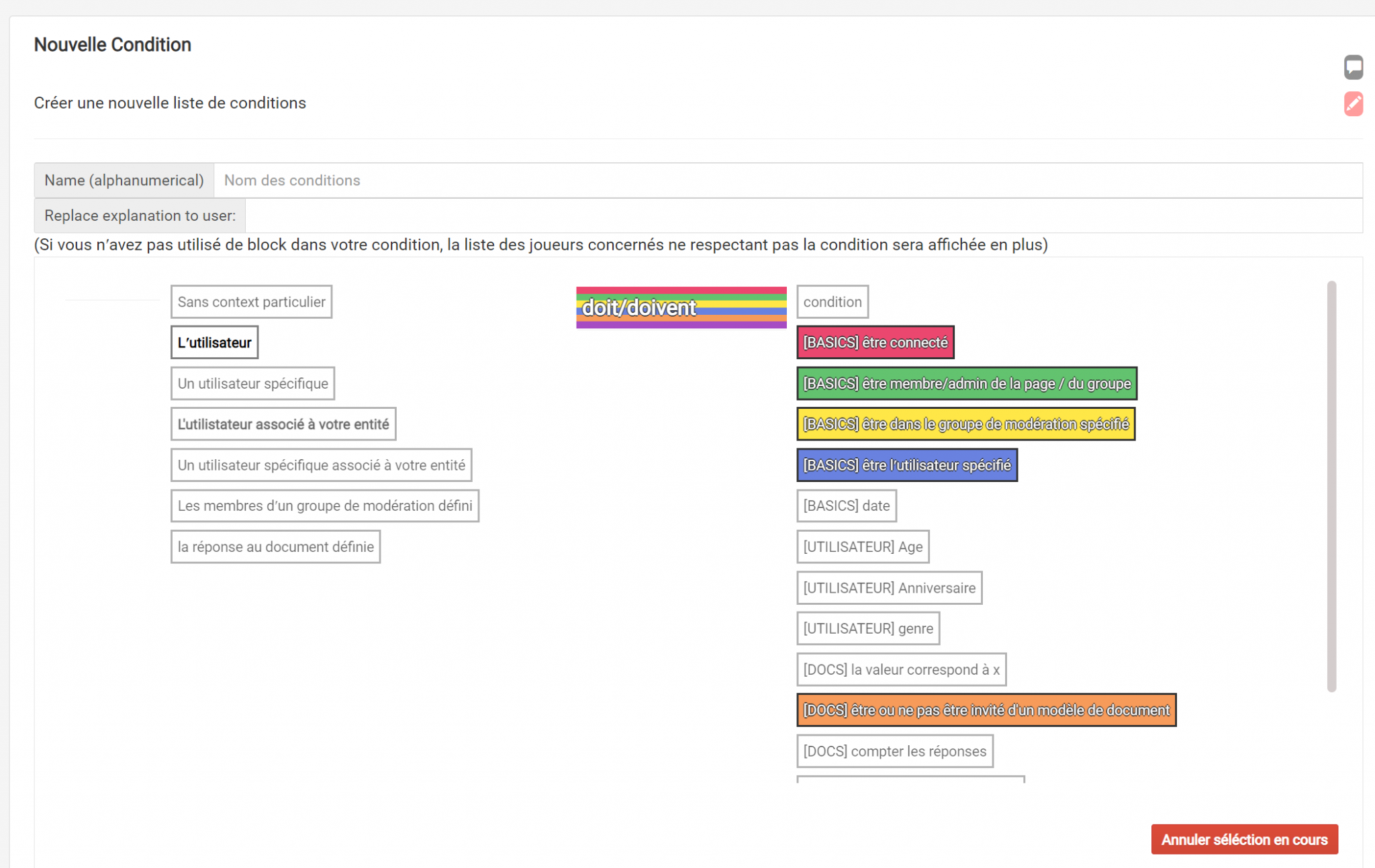This screenshot has width=1375, height=868.
Task: Select "[UTILISATEUR] Anniversaire" condition
Action: (x=889, y=588)
